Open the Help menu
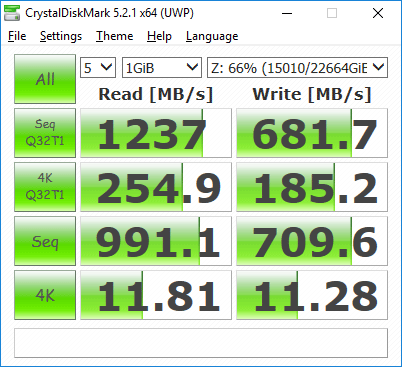The image size is (402, 367). tap(159, 36)
